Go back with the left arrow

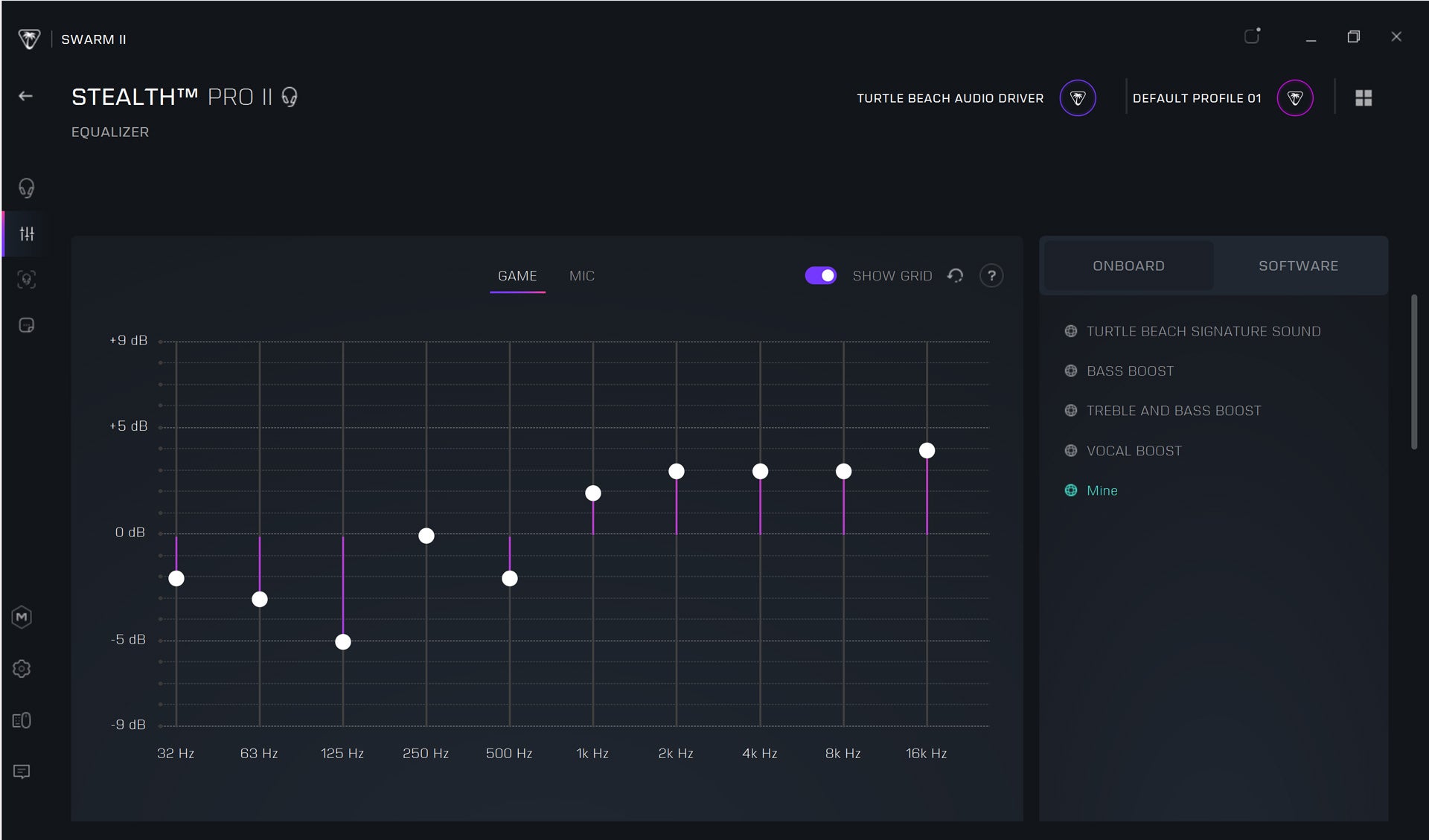(26, 96)
